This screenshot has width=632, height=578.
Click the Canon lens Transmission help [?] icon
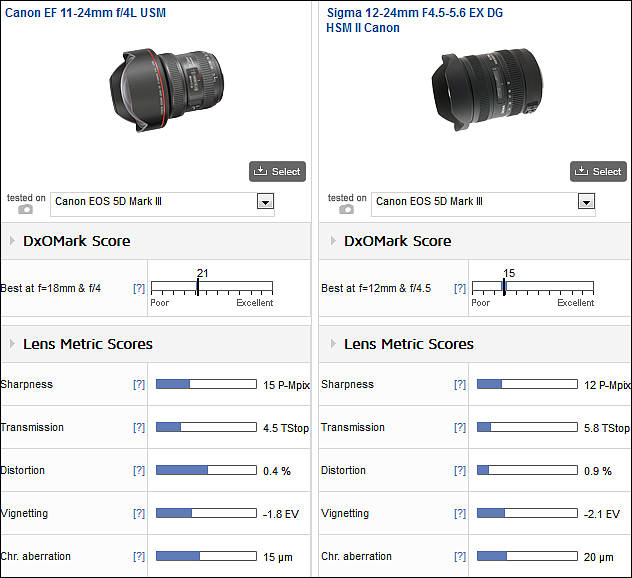(x=139, y=428)
